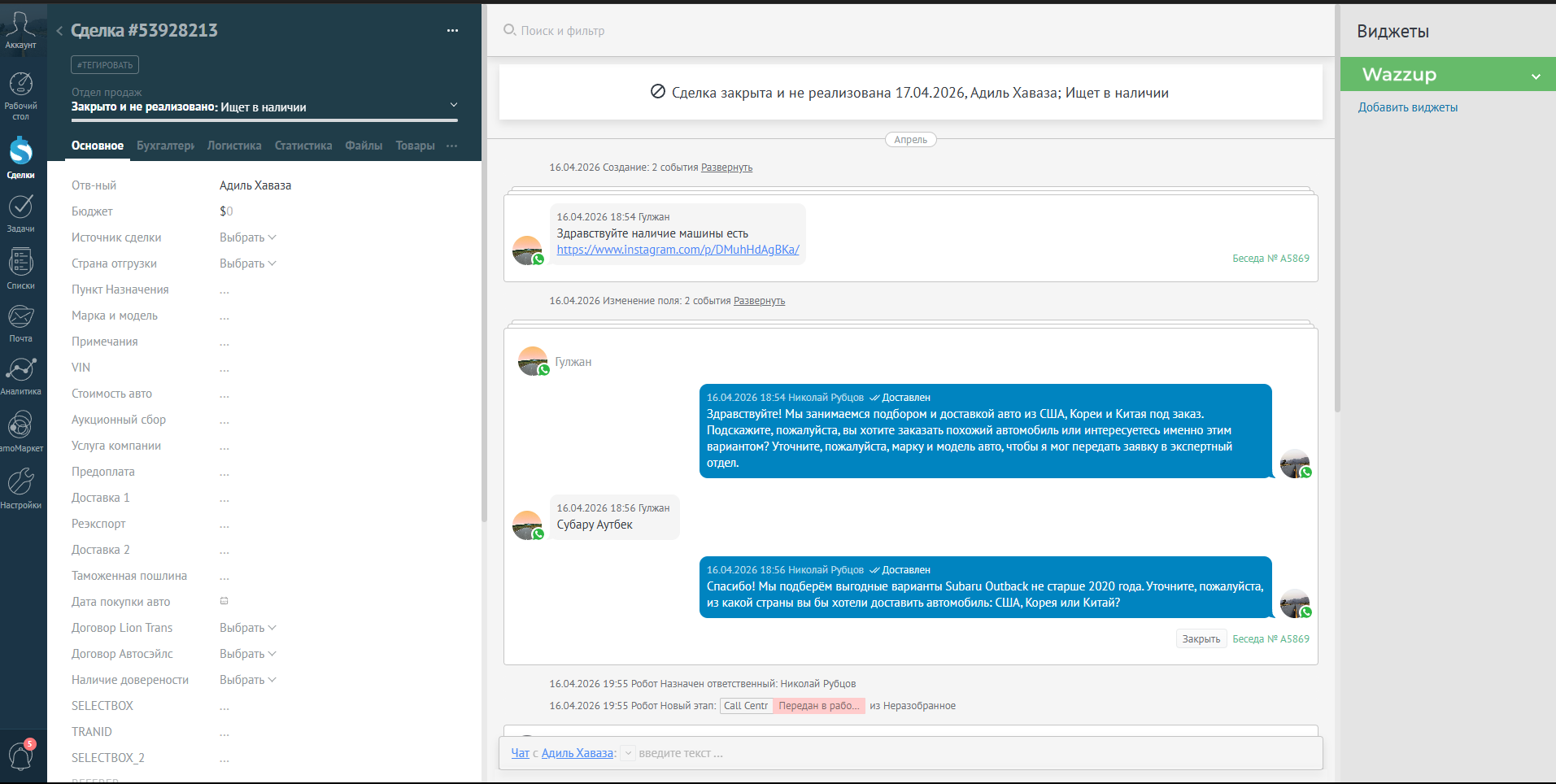The height and width of the screenshot is (784, 1556).
Task: Open Аналитика analytics in sidebar
Action: pos(20,376)
